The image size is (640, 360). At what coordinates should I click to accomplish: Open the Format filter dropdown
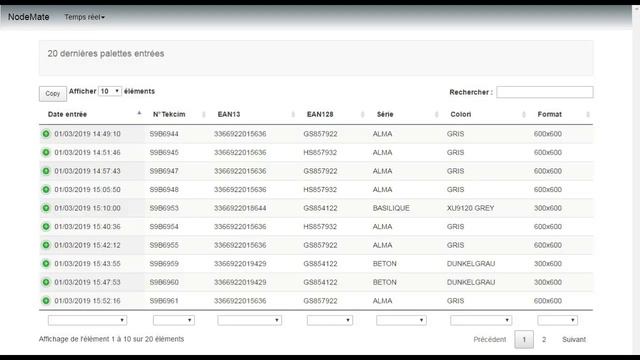558,320
